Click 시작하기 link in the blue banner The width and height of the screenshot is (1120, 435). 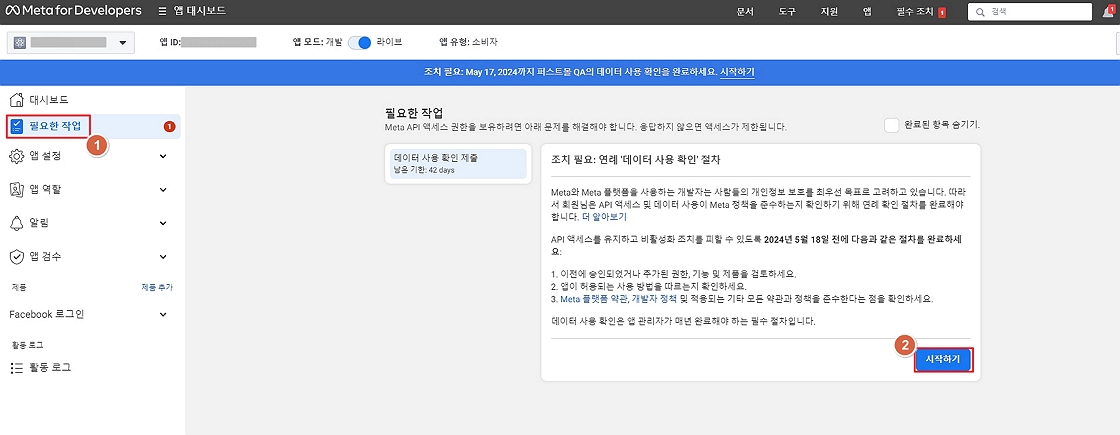737,72
